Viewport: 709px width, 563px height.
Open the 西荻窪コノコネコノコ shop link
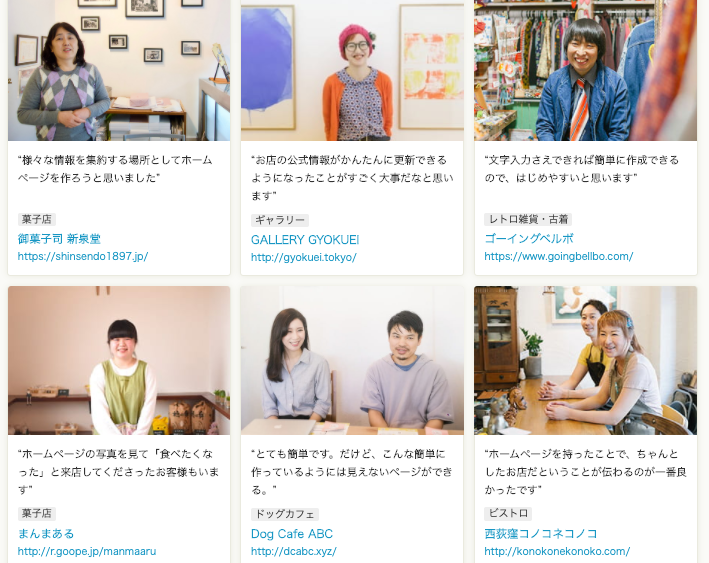pos(541,534)
